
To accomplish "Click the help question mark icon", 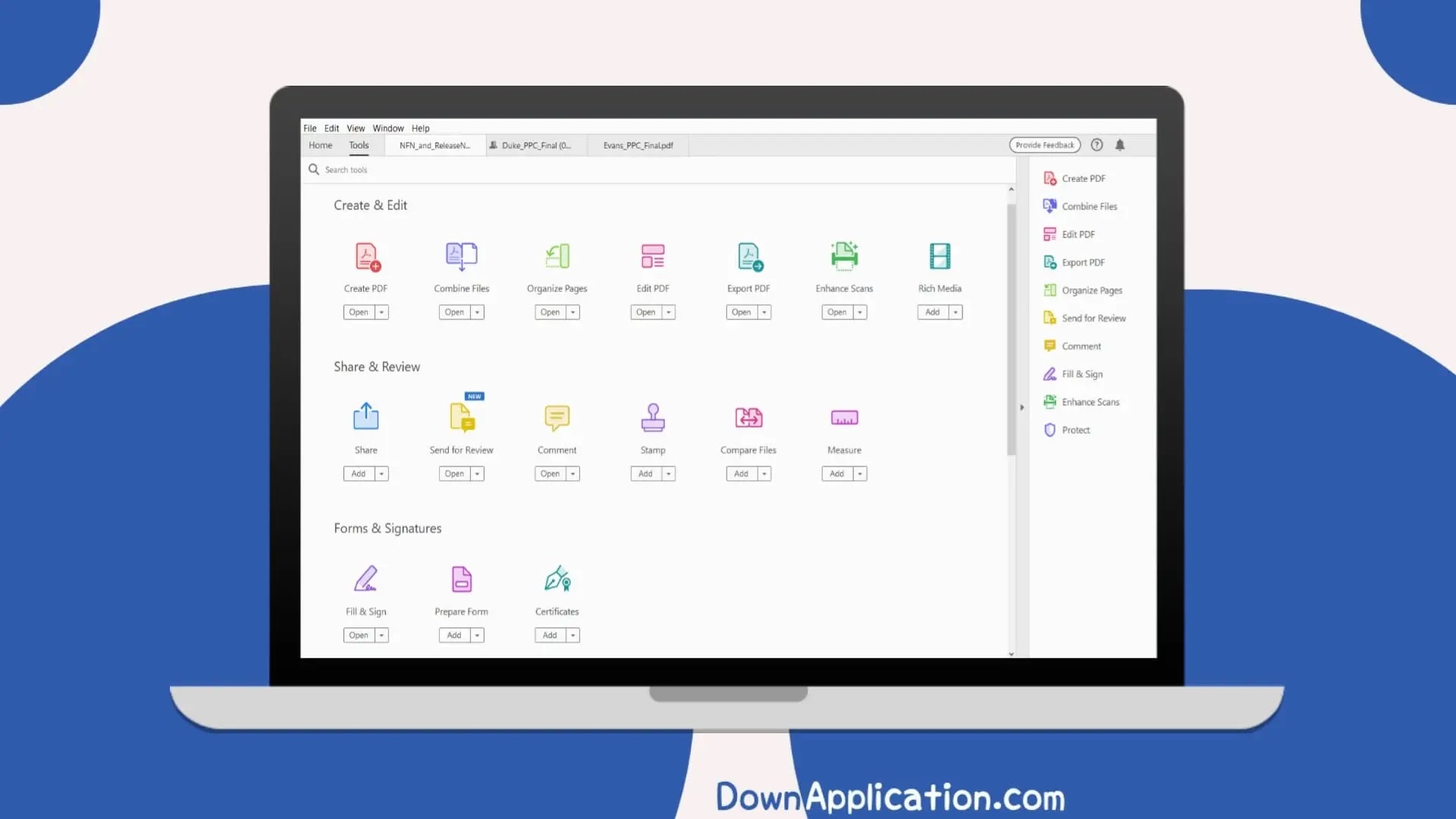I will [1097, 145].
